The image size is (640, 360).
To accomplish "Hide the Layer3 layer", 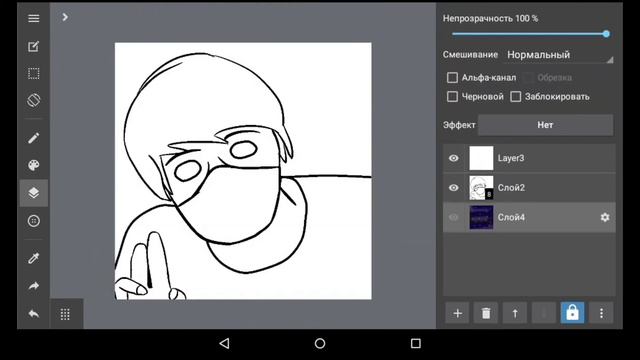I will (x=453, y=158).
